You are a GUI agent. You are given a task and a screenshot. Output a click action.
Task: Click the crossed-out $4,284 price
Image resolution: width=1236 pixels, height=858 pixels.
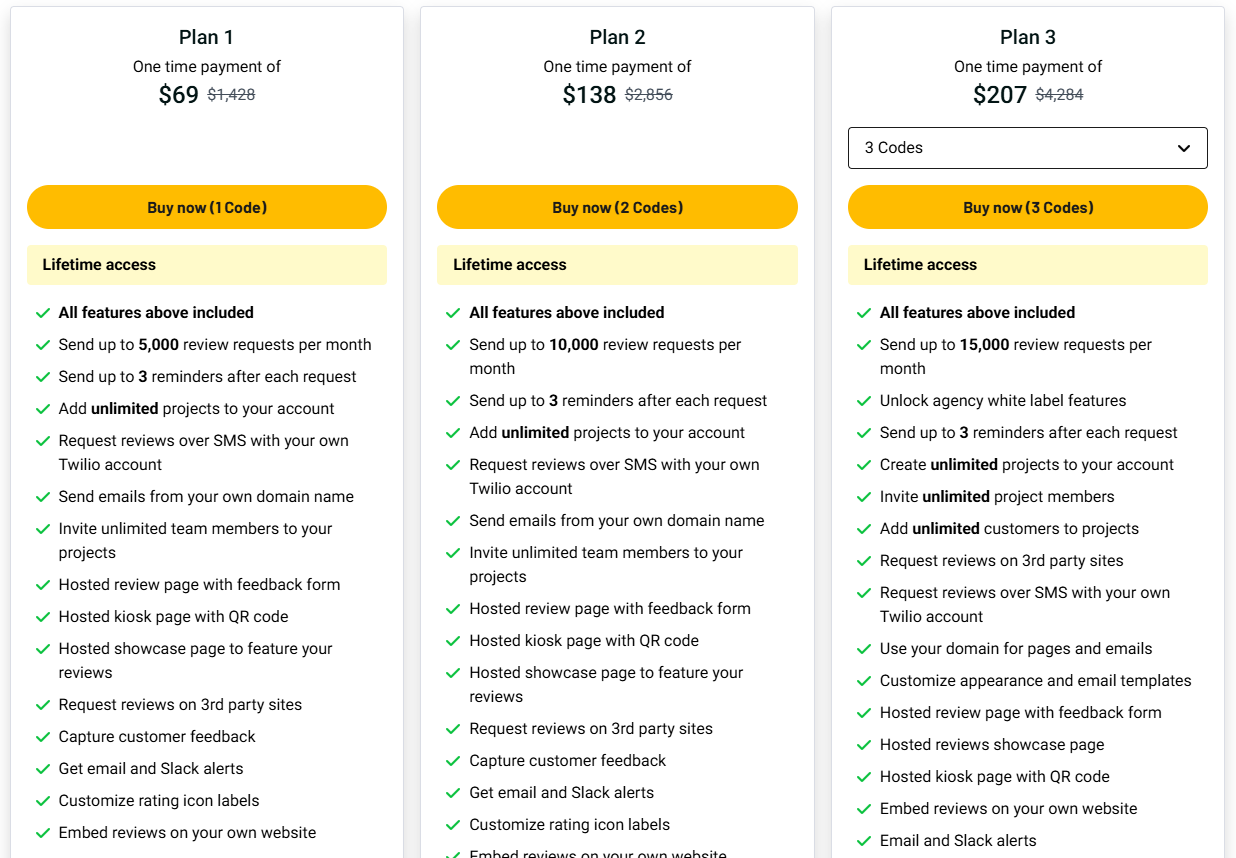(1059, 95)
